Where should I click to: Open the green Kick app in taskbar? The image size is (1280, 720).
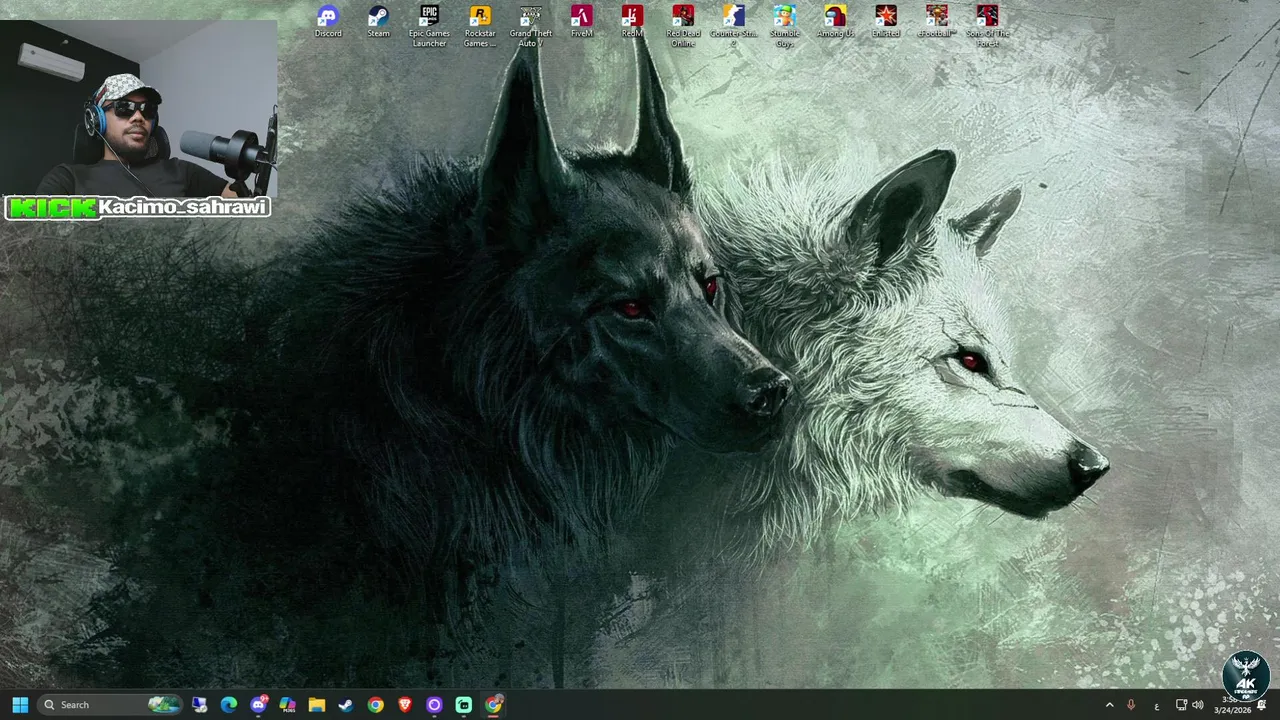pos(464,705)
